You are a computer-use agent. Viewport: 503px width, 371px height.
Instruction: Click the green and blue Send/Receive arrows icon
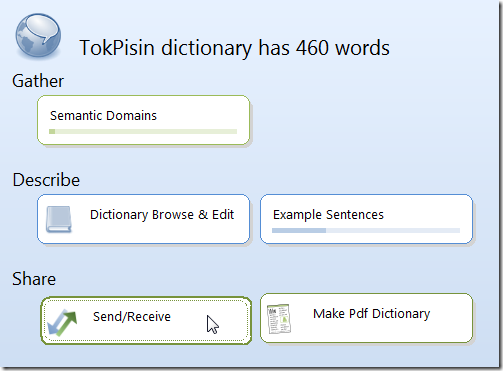tap(62, 323)
